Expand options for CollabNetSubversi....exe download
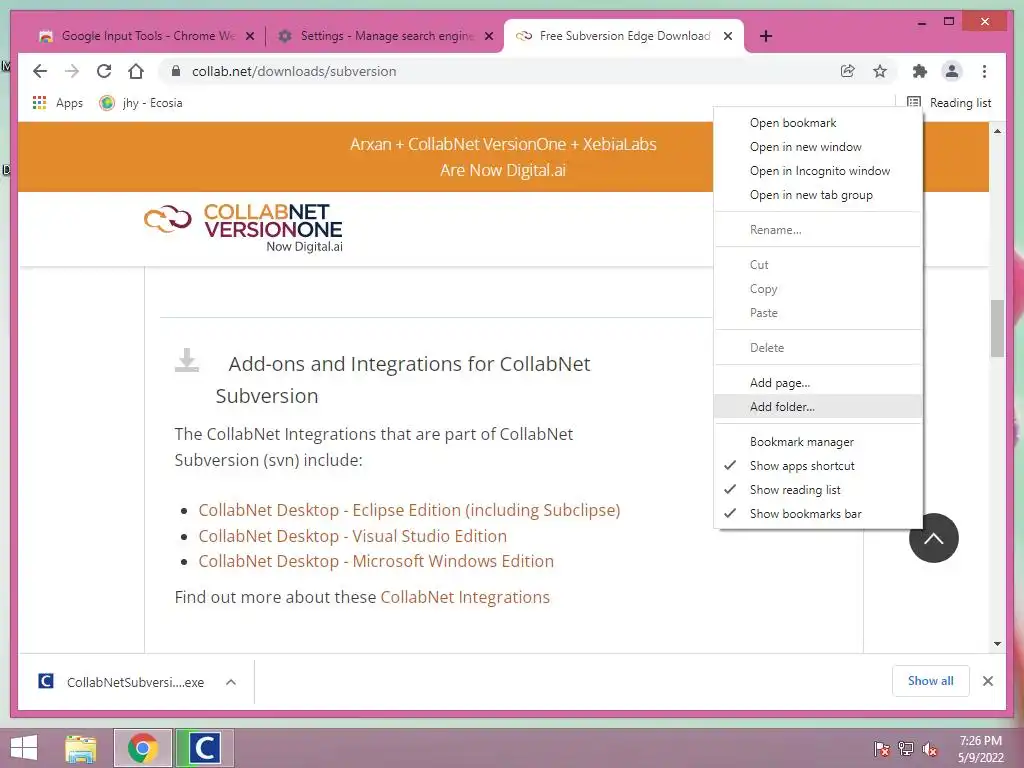 tap(231, 682)
